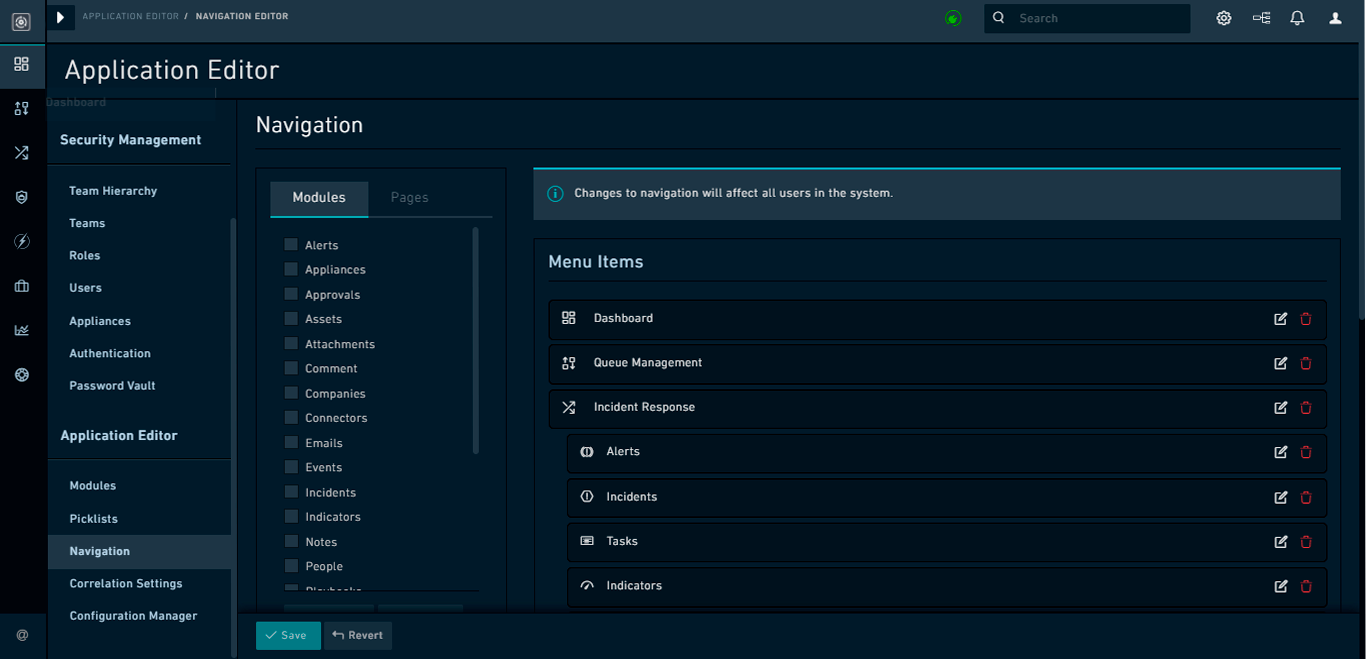Open the automation lightning icon in sidebar
The image size is (1366, 659).
click(x=22, y=241)
